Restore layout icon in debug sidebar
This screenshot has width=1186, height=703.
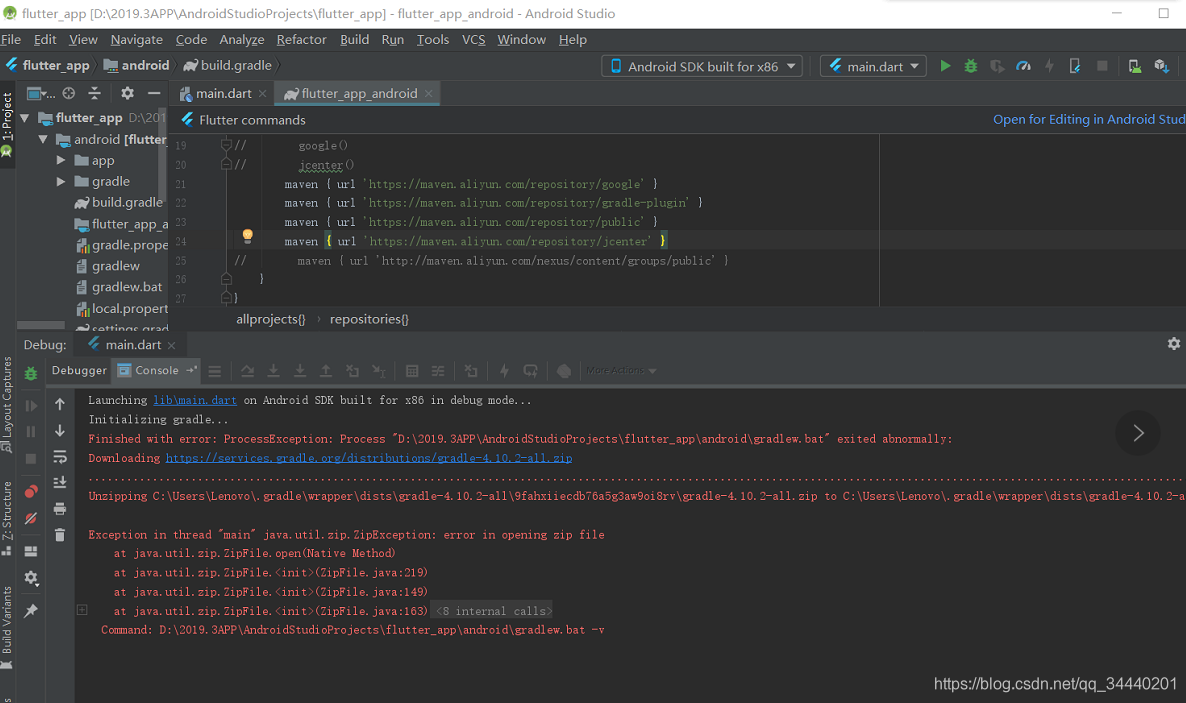point(31,552)
